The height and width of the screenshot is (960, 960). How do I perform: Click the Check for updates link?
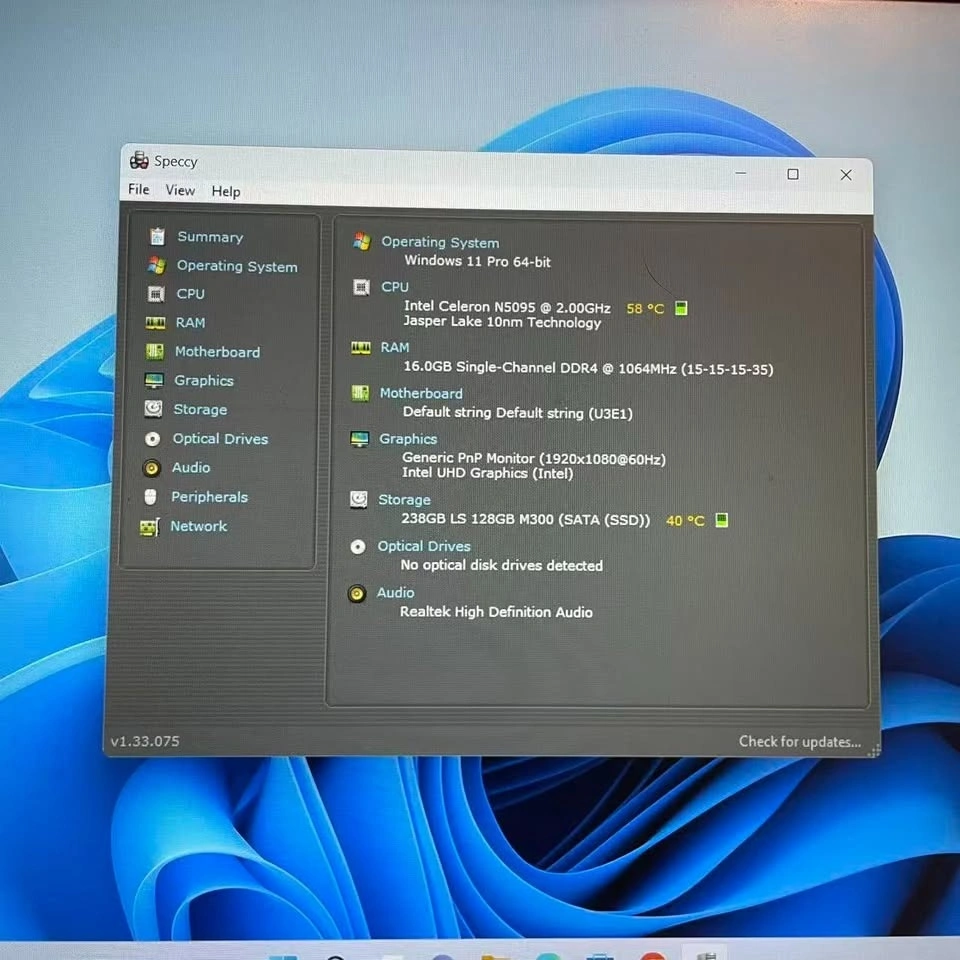[x=799, y=741]
